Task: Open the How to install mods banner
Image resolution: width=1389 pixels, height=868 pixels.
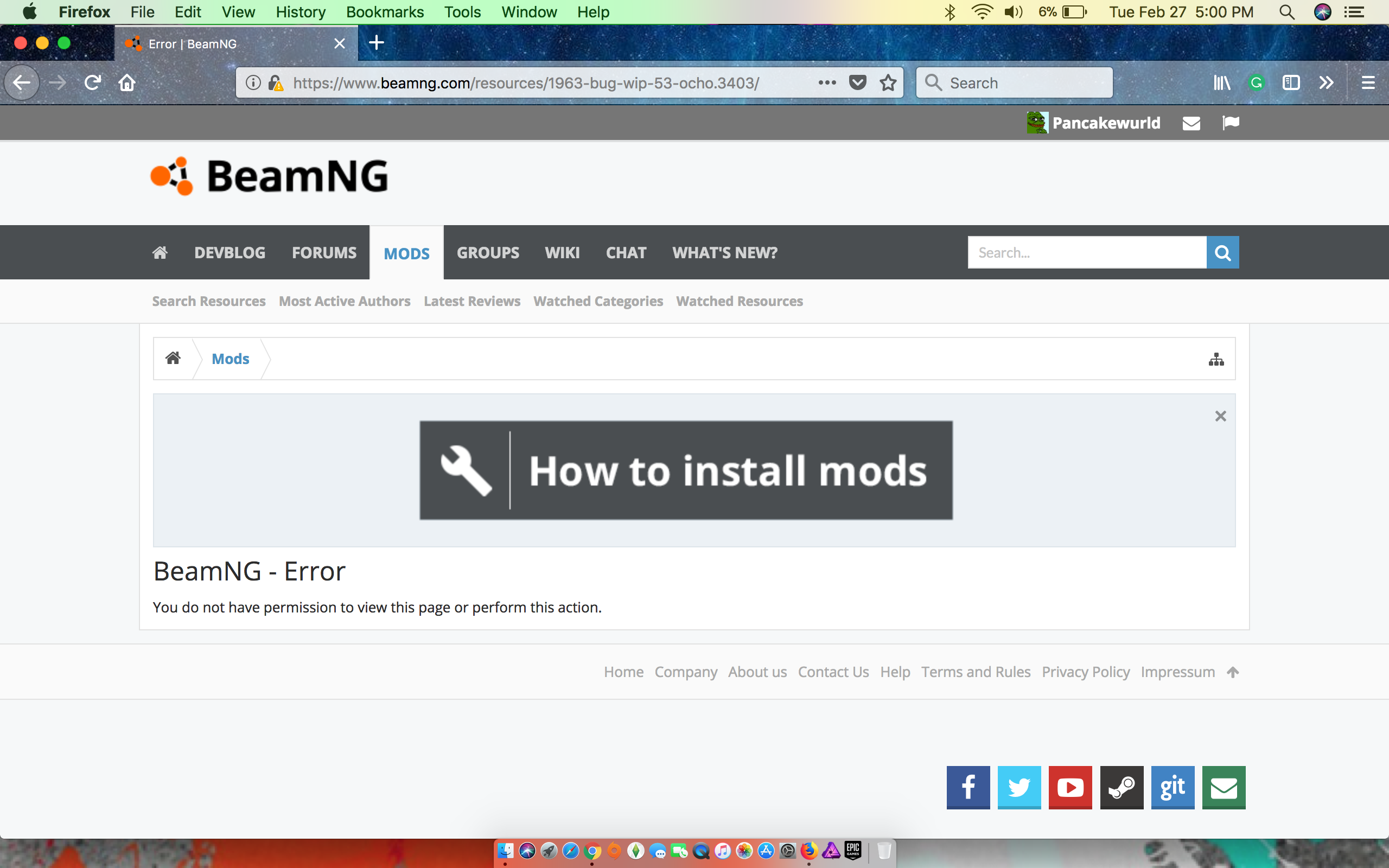Action: (686, 470)
